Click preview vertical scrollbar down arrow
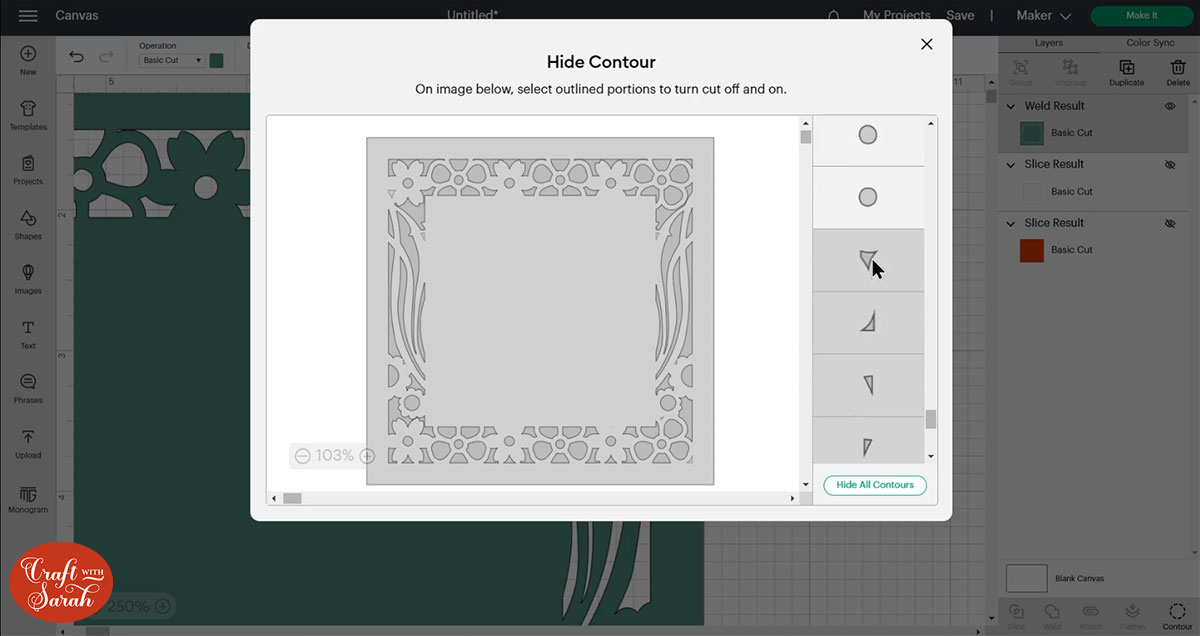Image resolution: width=1200 pixels, height=636 pixels. click(806, 484)
